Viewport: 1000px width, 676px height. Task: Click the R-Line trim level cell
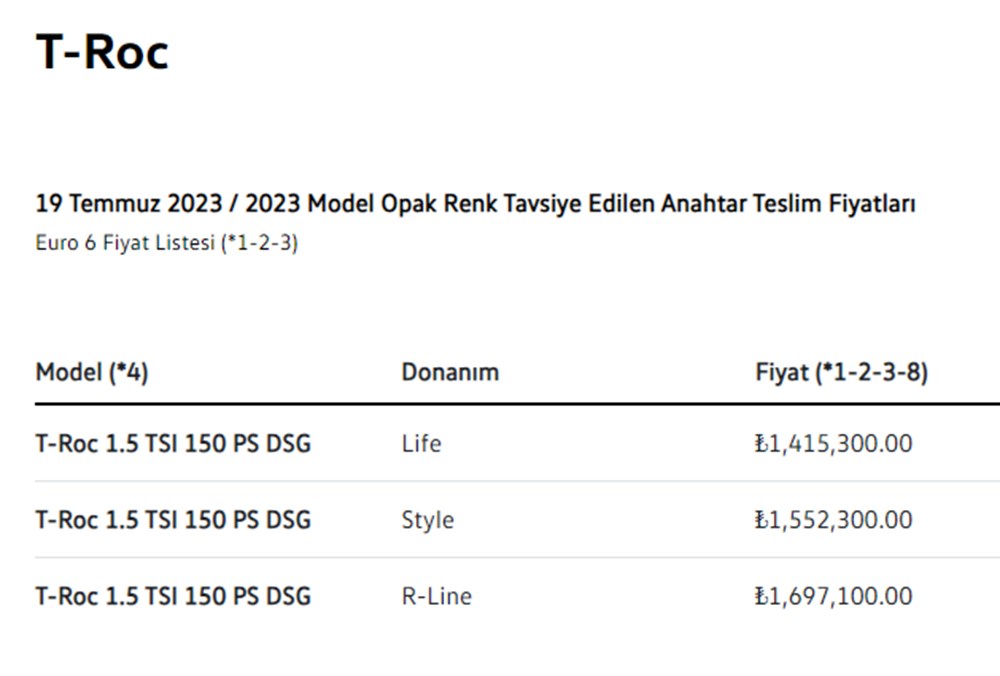pyautogui.click(x=436, y=597)
